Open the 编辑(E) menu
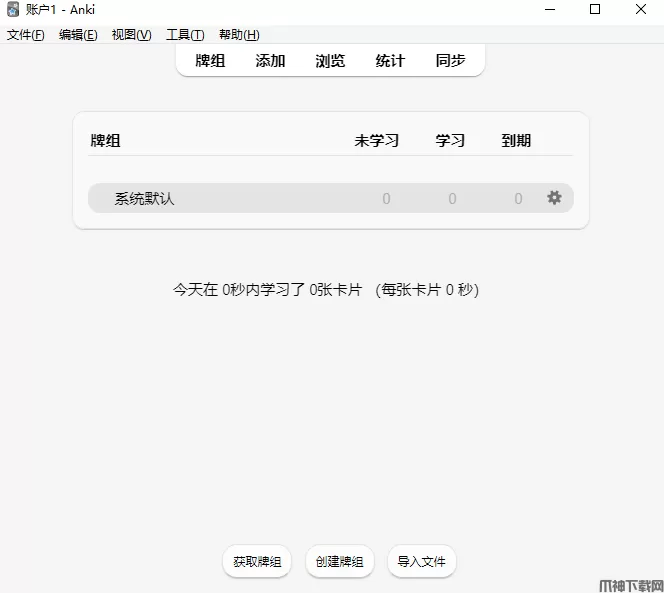 coord(78,35)
